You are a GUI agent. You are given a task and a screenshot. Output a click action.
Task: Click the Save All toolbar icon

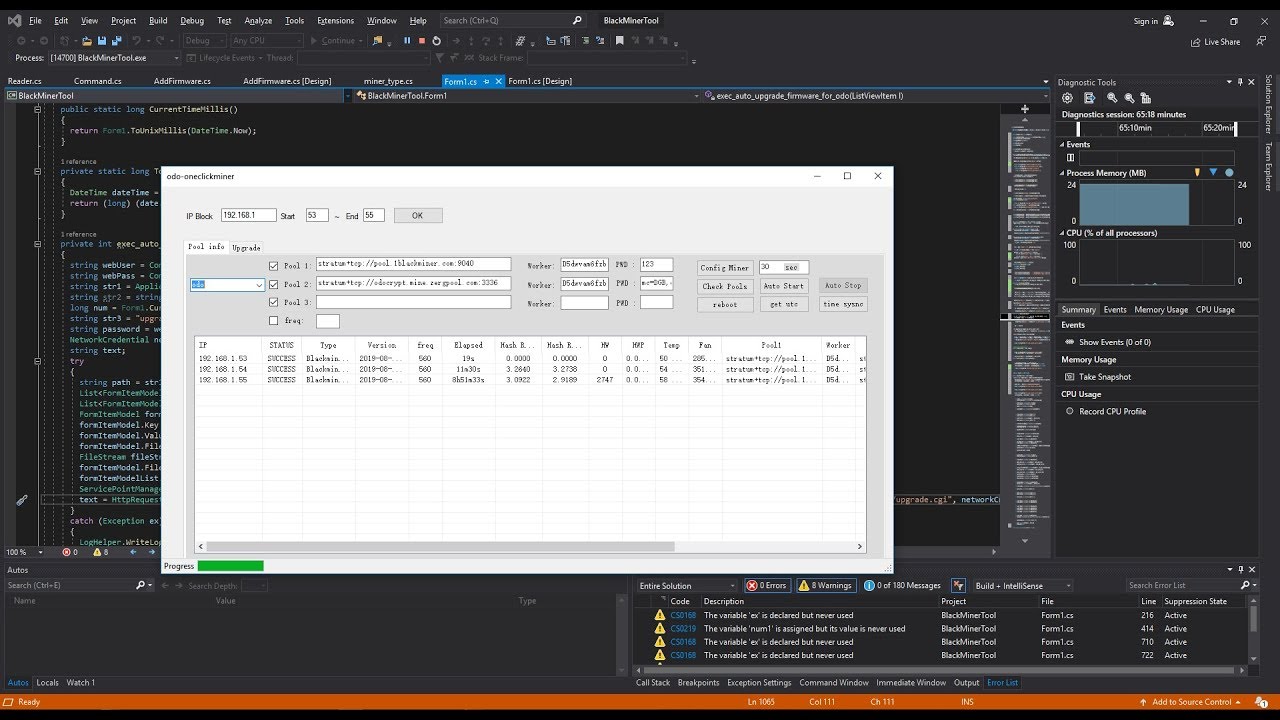pyautogui.click(x=117, y=41)
